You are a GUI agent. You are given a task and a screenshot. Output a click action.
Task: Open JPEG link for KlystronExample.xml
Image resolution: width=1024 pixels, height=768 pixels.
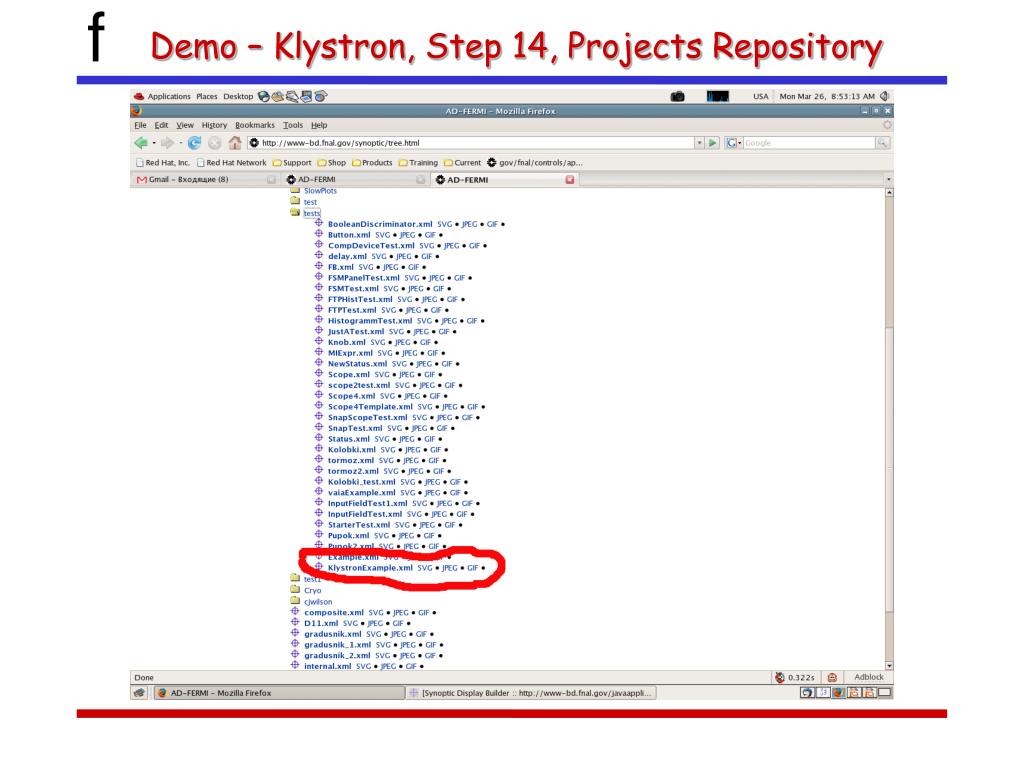coord(450,568)
